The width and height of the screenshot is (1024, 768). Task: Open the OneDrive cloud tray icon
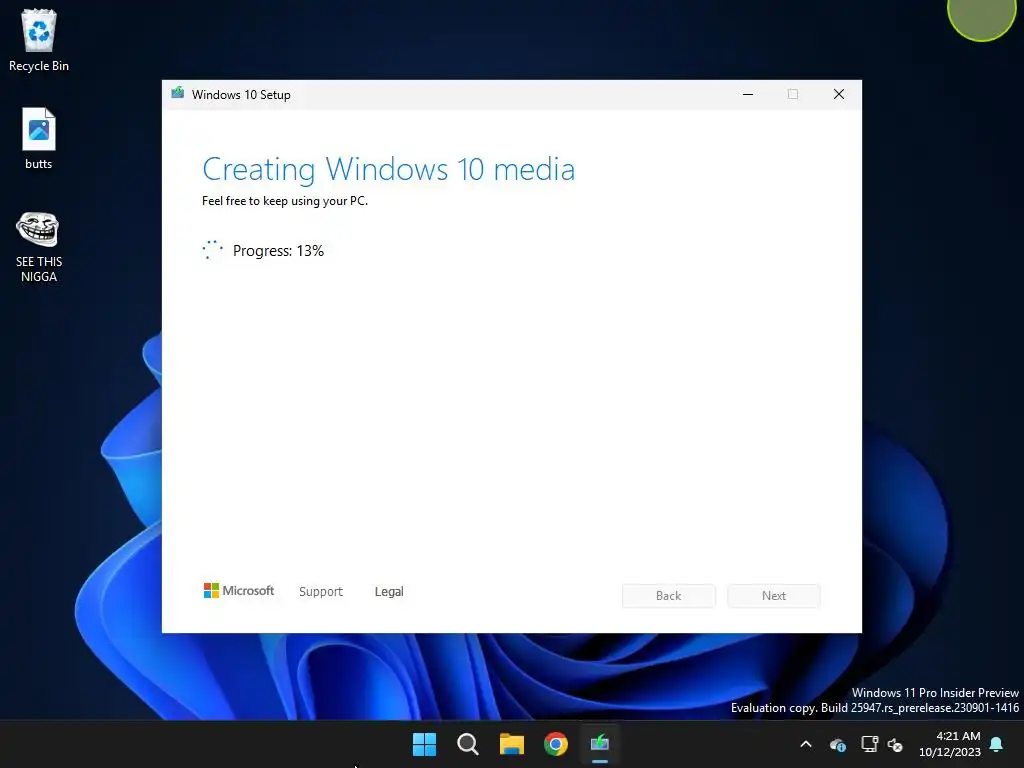tap(838, 744)
